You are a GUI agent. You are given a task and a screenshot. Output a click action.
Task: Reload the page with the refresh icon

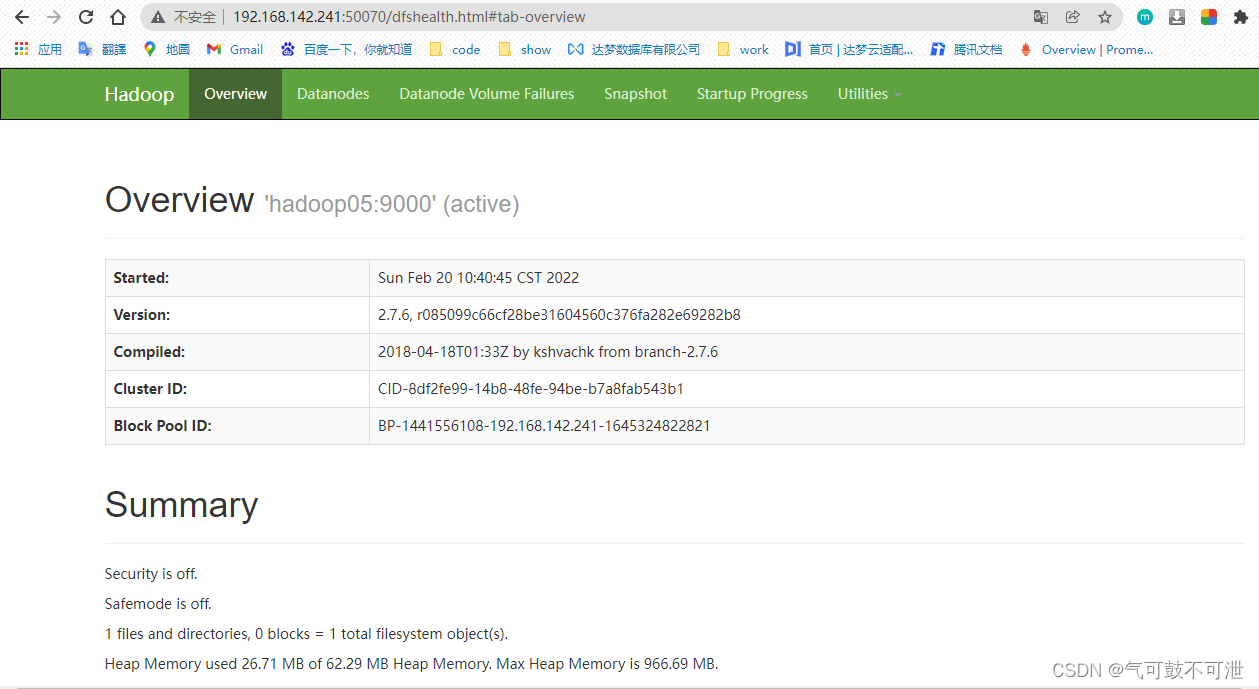coord(86,17)
